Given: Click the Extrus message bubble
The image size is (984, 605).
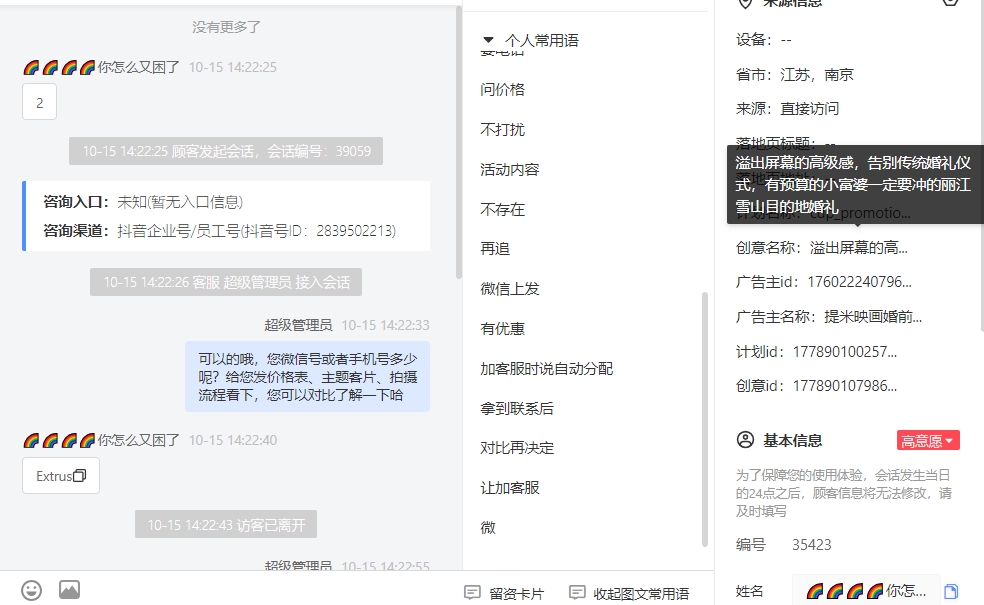Looking at the screenshot, I should pyautogui.click(x=61, y=476).
